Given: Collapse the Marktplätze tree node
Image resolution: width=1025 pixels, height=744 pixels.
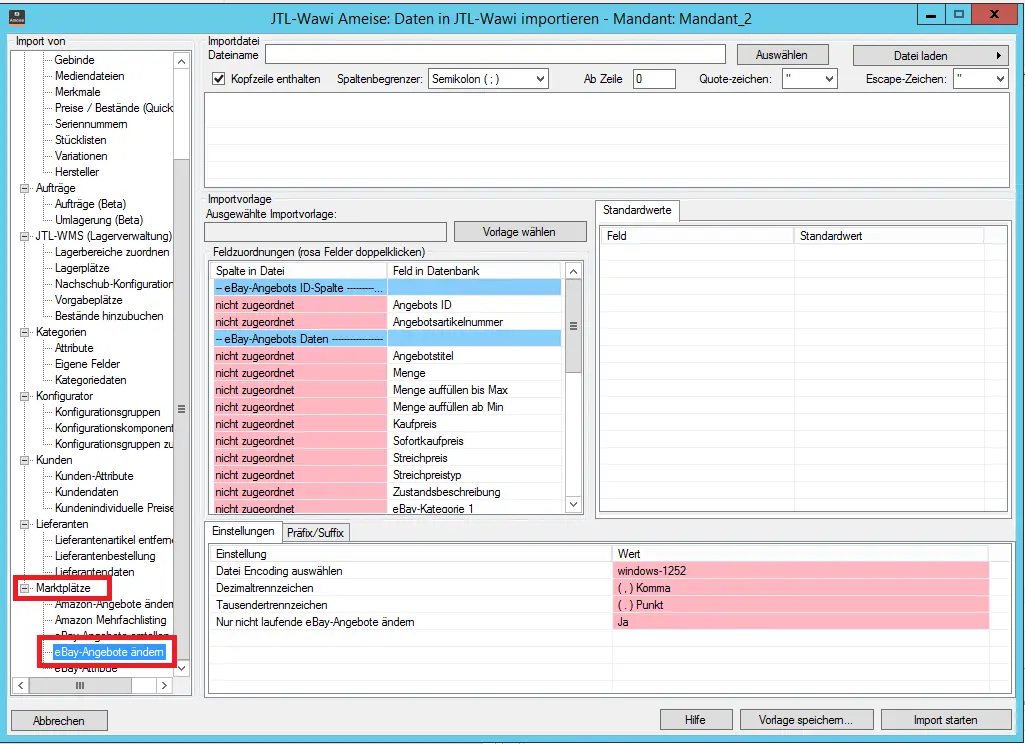Looking at the screenshot, I should (x=25, y=588).
